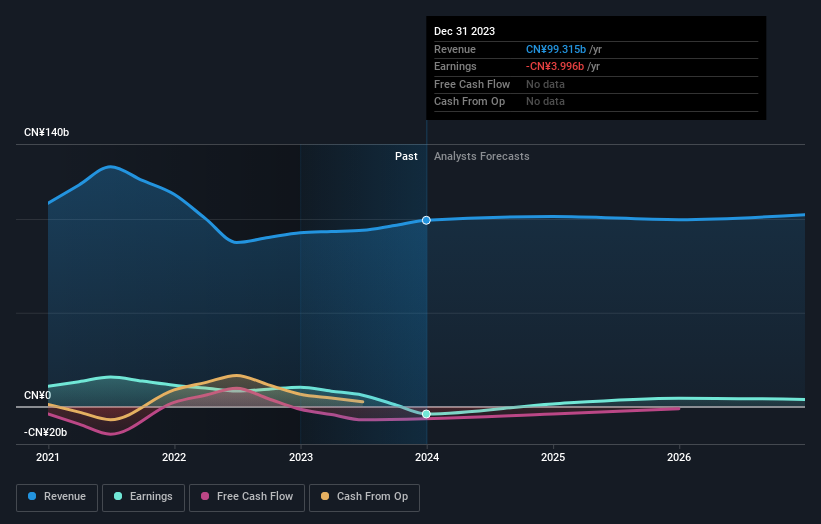Click the blue Revenue legend dot
Viewport: 821px width, 524px height.
[32, 496]
